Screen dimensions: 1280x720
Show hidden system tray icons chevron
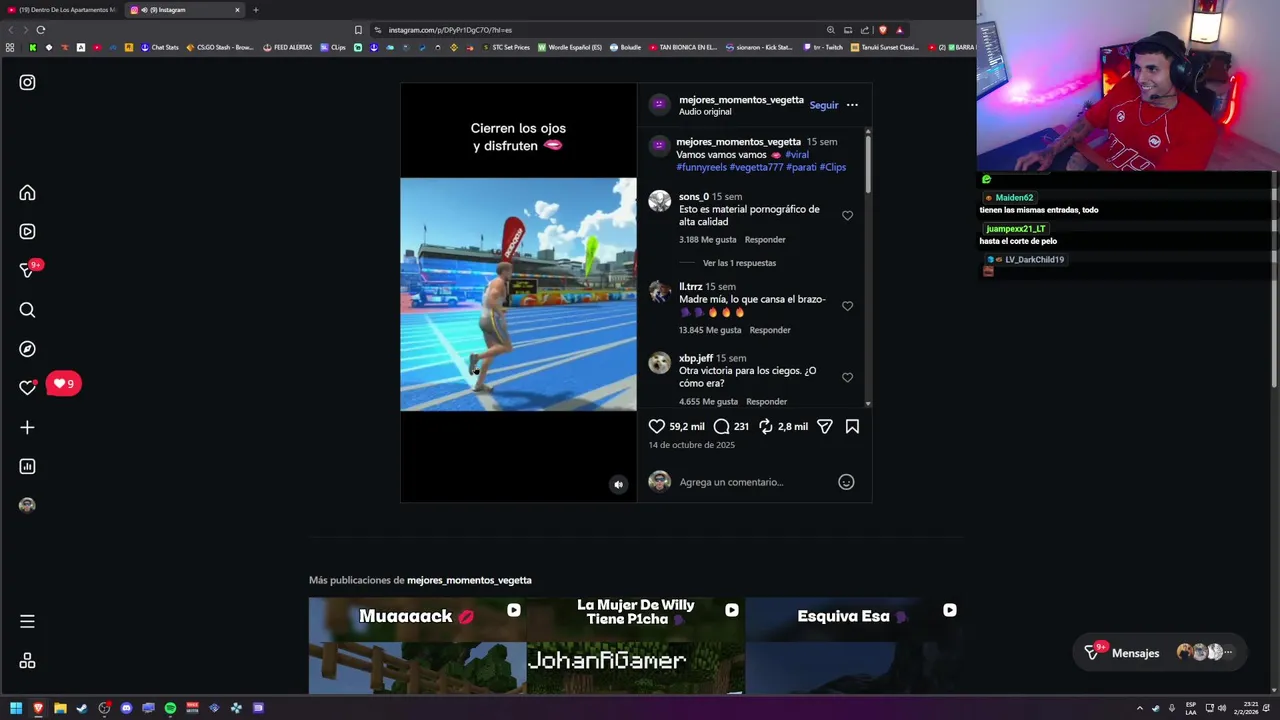tap(1139, 708)
